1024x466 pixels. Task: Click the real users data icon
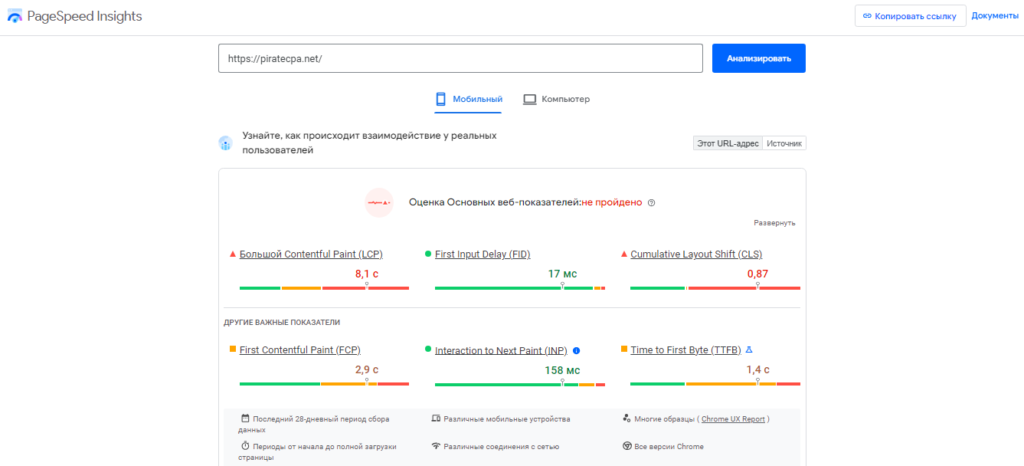click(x=225, y=144)
